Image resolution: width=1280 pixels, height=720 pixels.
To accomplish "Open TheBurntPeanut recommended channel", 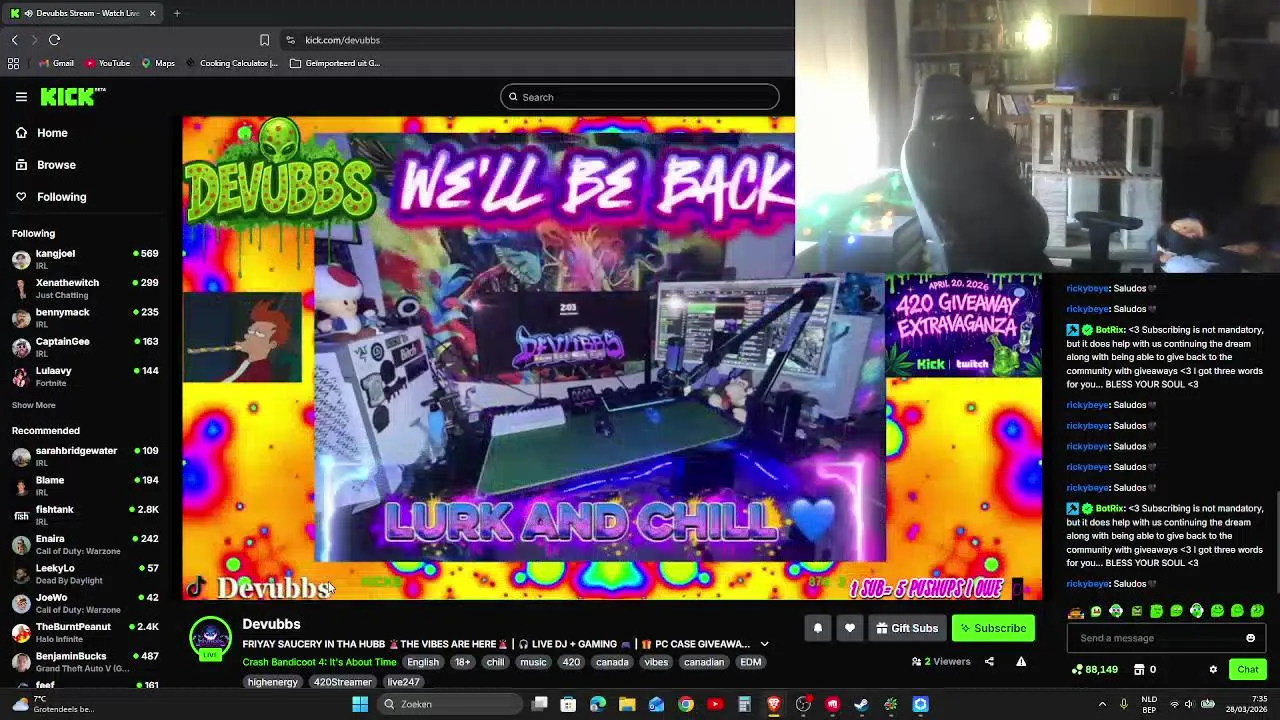I will coord(85,632).
